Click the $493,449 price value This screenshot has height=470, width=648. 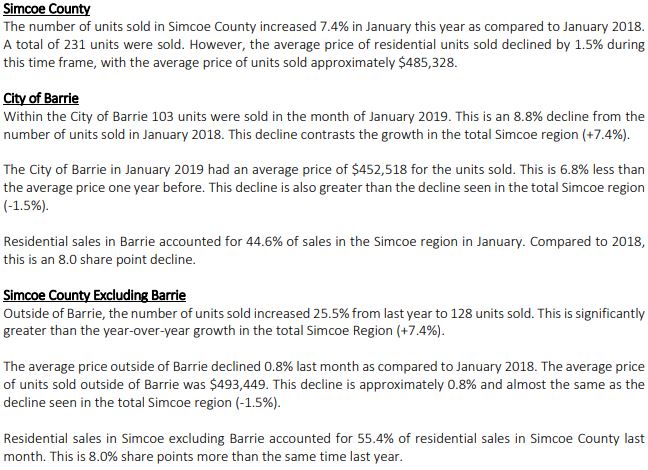(238, 385)
